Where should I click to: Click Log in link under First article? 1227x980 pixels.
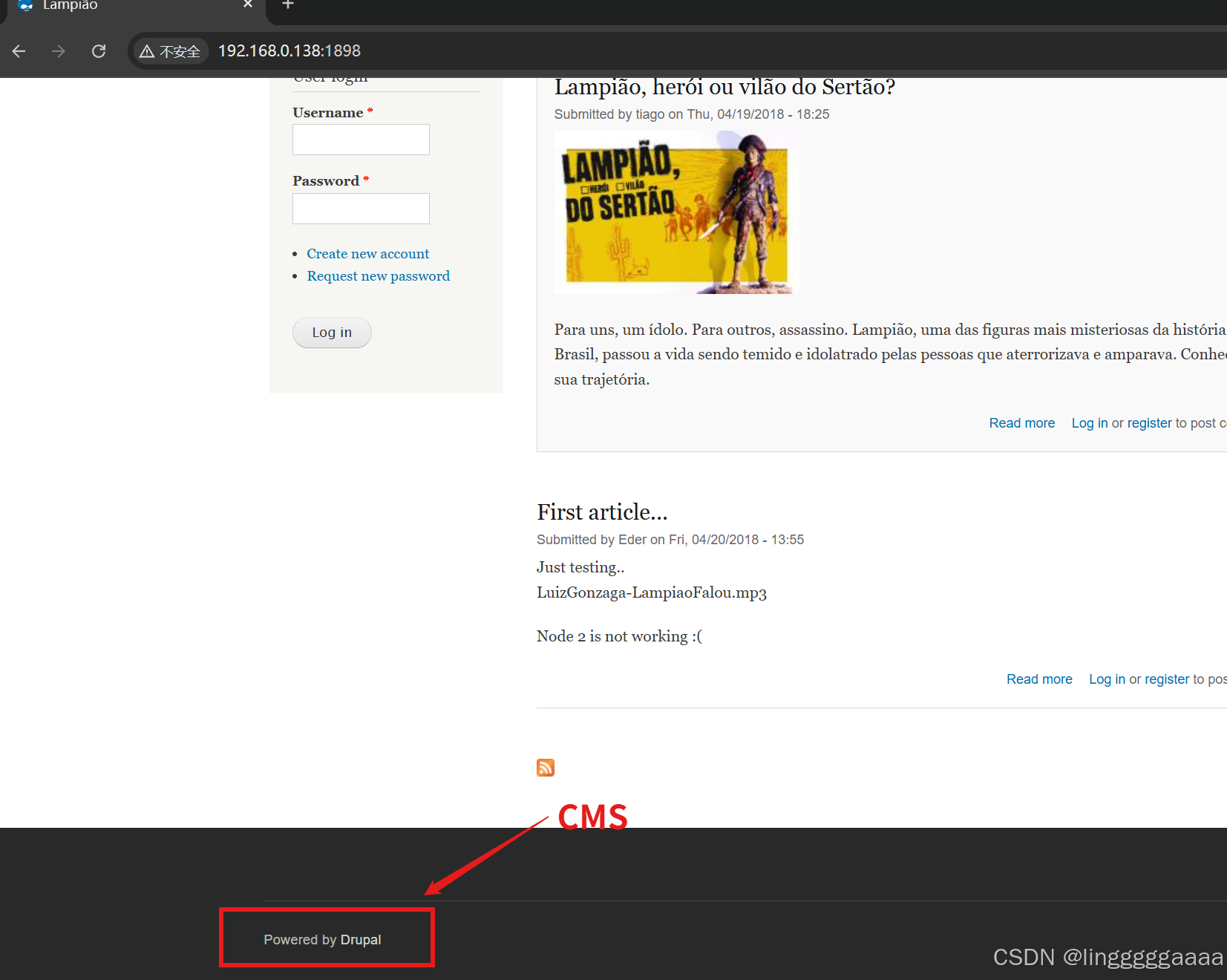pos(1107,679)
